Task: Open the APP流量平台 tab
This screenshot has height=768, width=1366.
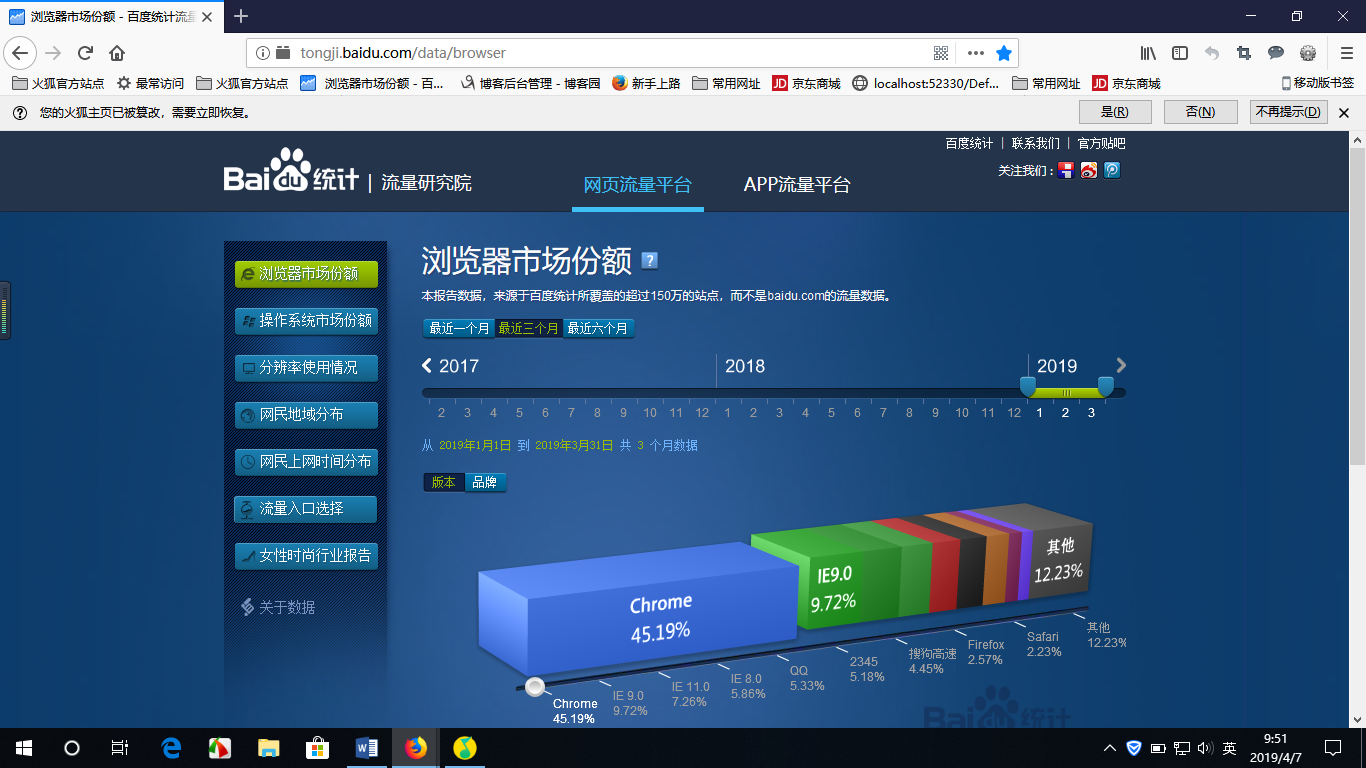Action: pos(797,184)
